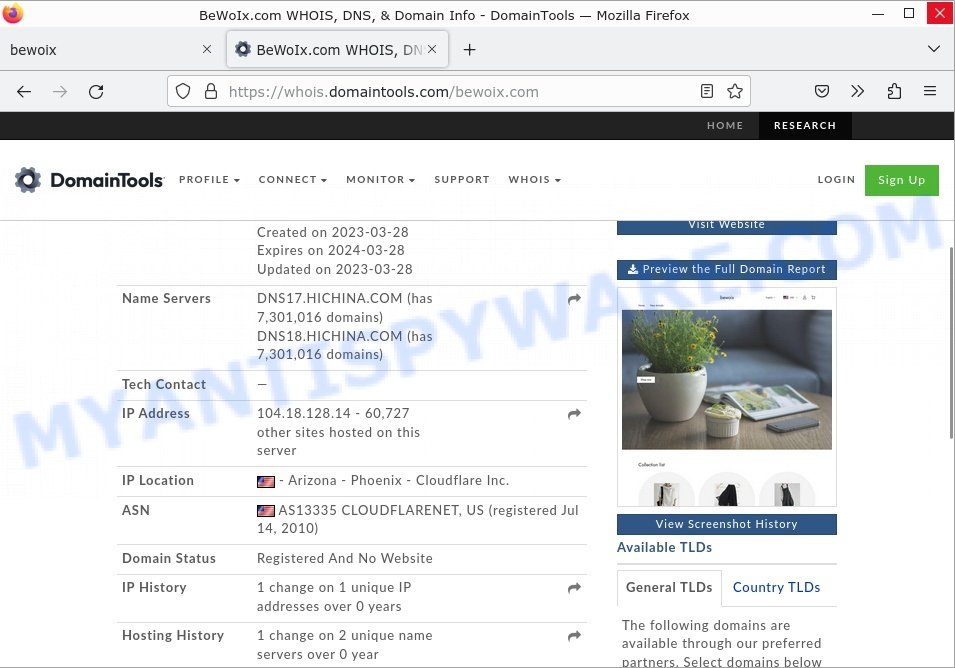This screenshot has height=668, width=955.
Task: Click Expires on 2024-03-28 text
Action: tap(331, 250)
